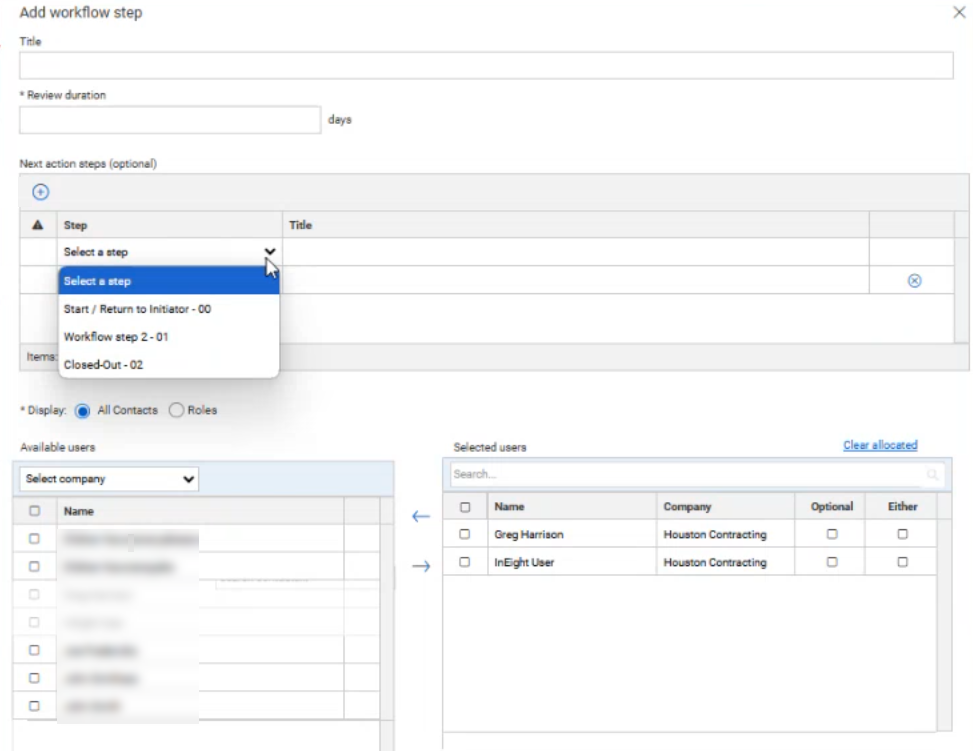Select the All Contacts display option
This screenshot has width=973, height=751.
click(x=82, y=410)
